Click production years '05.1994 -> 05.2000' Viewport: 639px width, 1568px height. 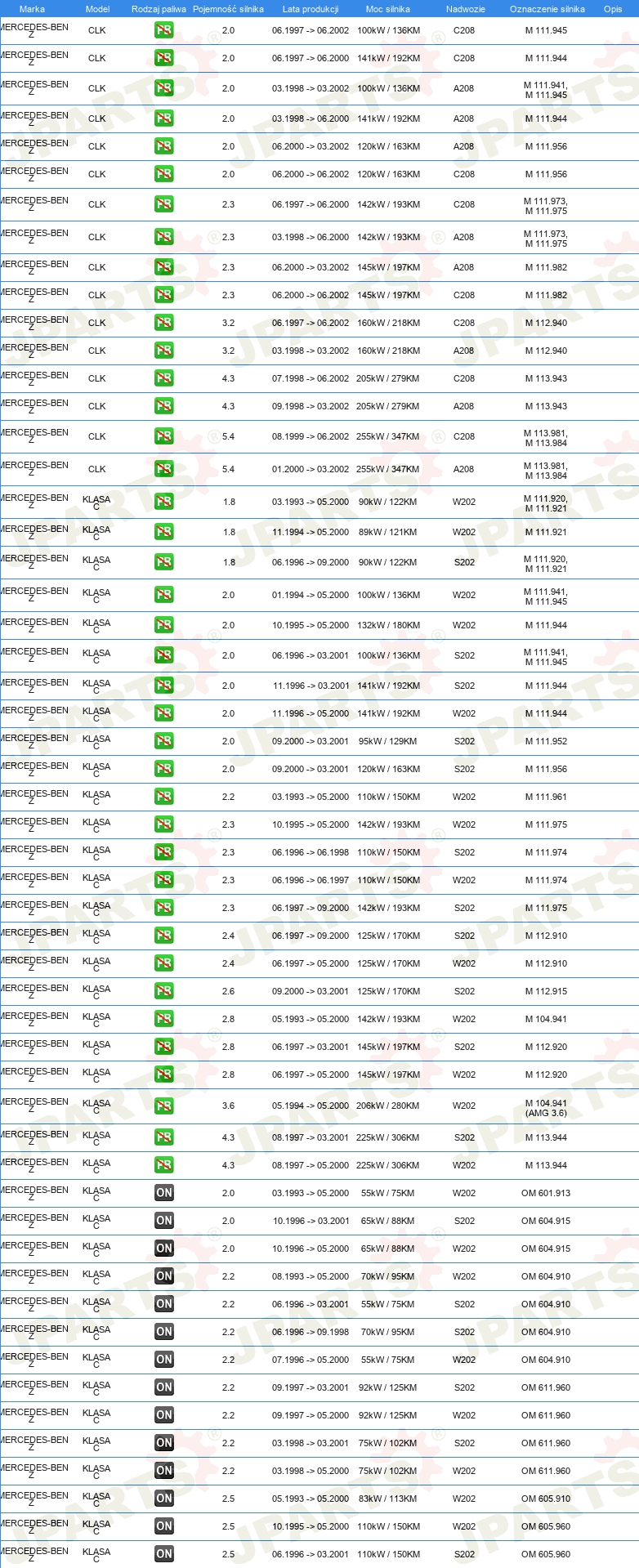(x=311, y=1106)
